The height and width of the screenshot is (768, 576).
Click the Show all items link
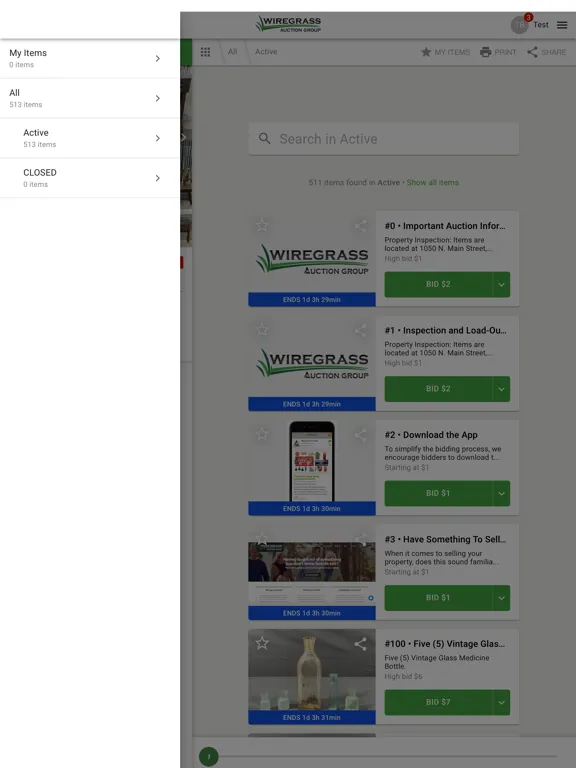pyautogui.click(x=432, y=182)
